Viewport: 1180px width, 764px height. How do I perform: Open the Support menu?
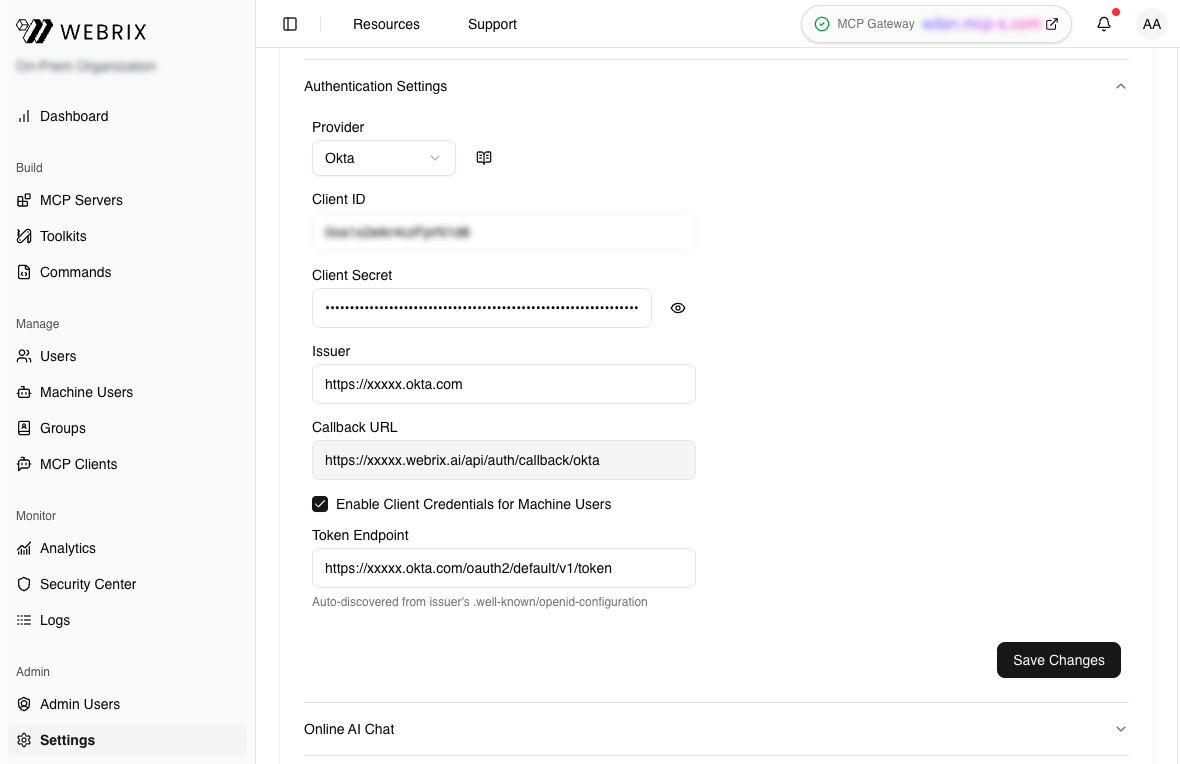[x=492, y=24]
